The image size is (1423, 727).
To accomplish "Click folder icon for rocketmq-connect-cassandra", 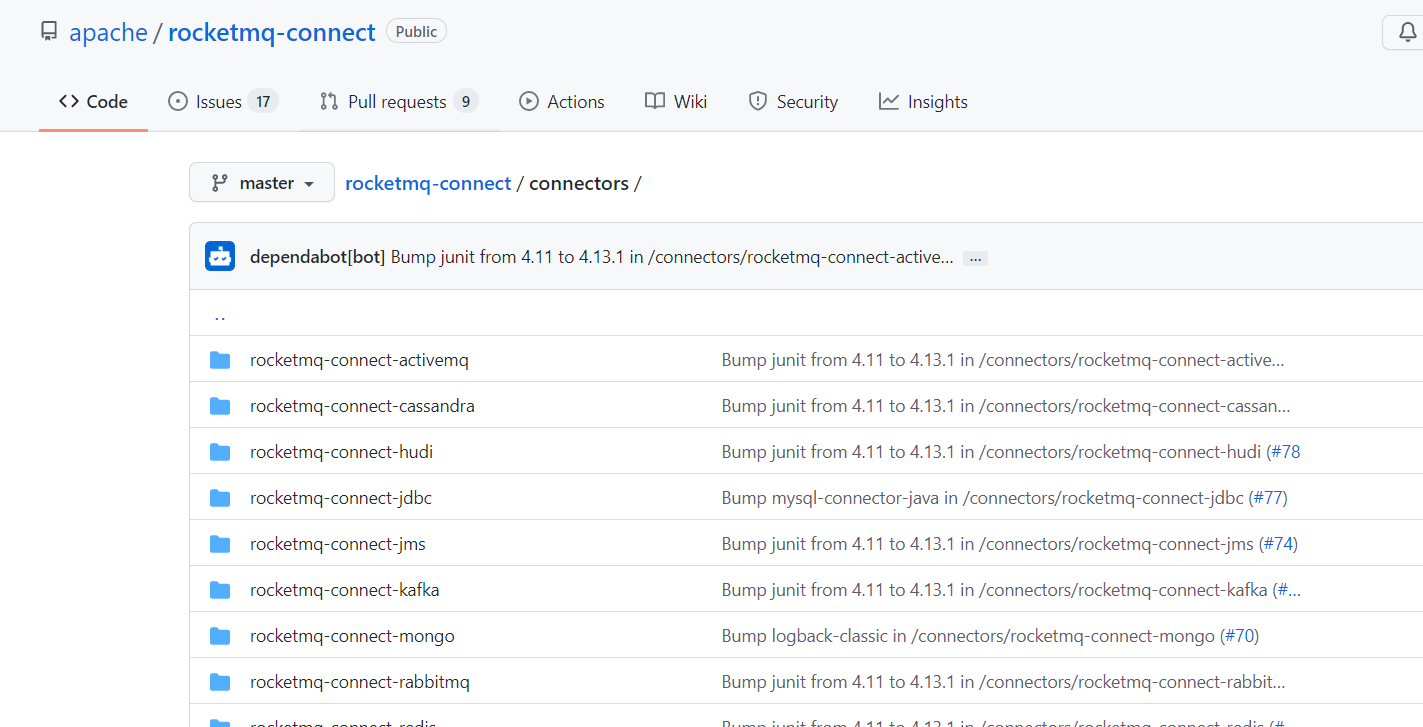I will pyautogui.click(x=220, y=406).
